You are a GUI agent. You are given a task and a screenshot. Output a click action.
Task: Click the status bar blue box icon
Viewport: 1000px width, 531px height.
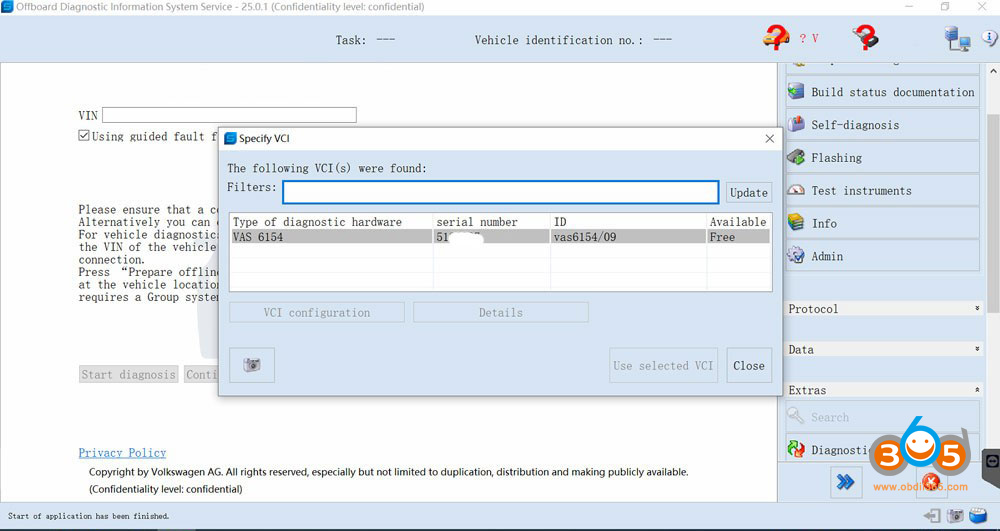[x=978, y=516]
